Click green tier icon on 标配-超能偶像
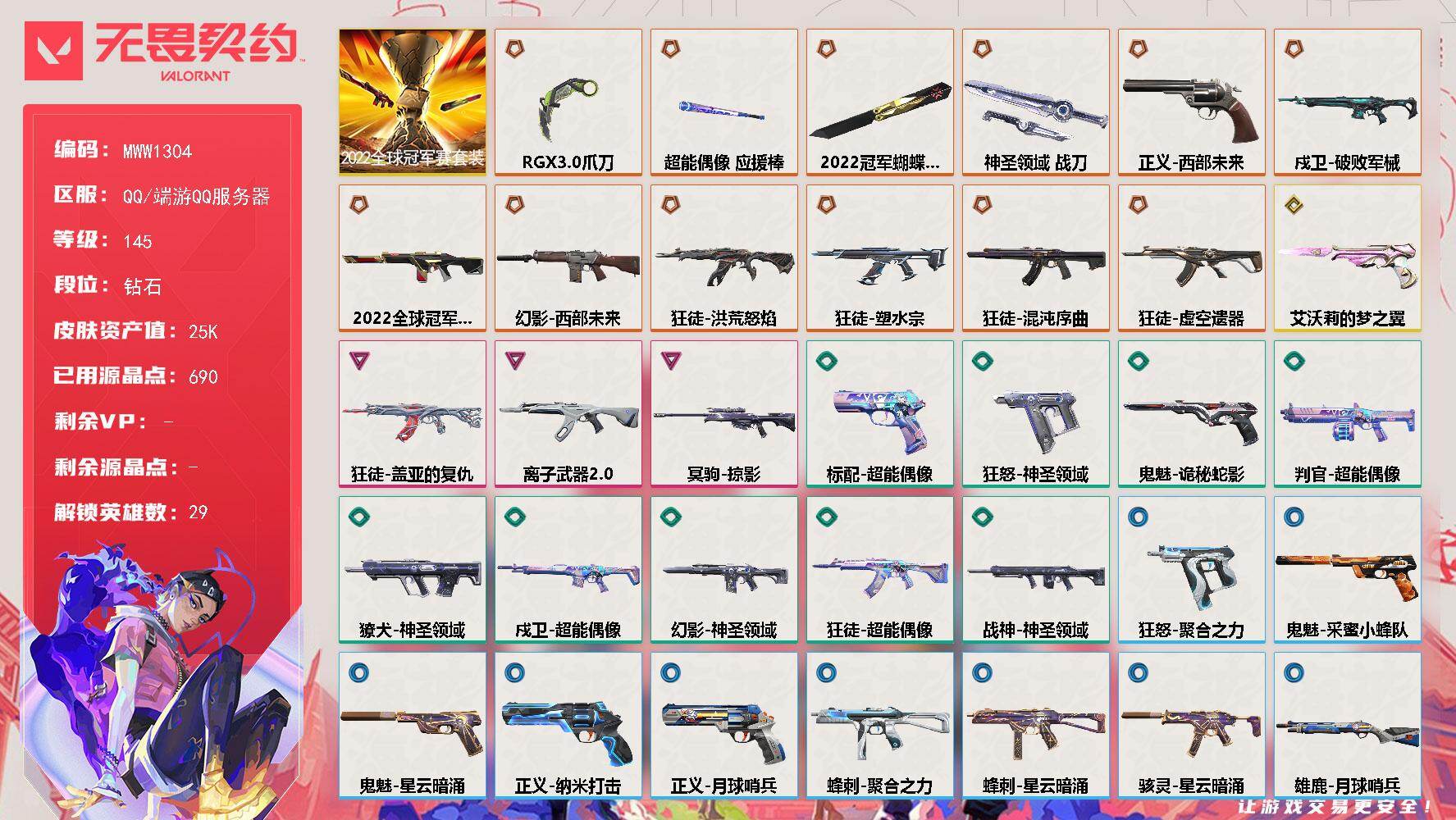Screen dimensions: 1456x820 point(826,360)
